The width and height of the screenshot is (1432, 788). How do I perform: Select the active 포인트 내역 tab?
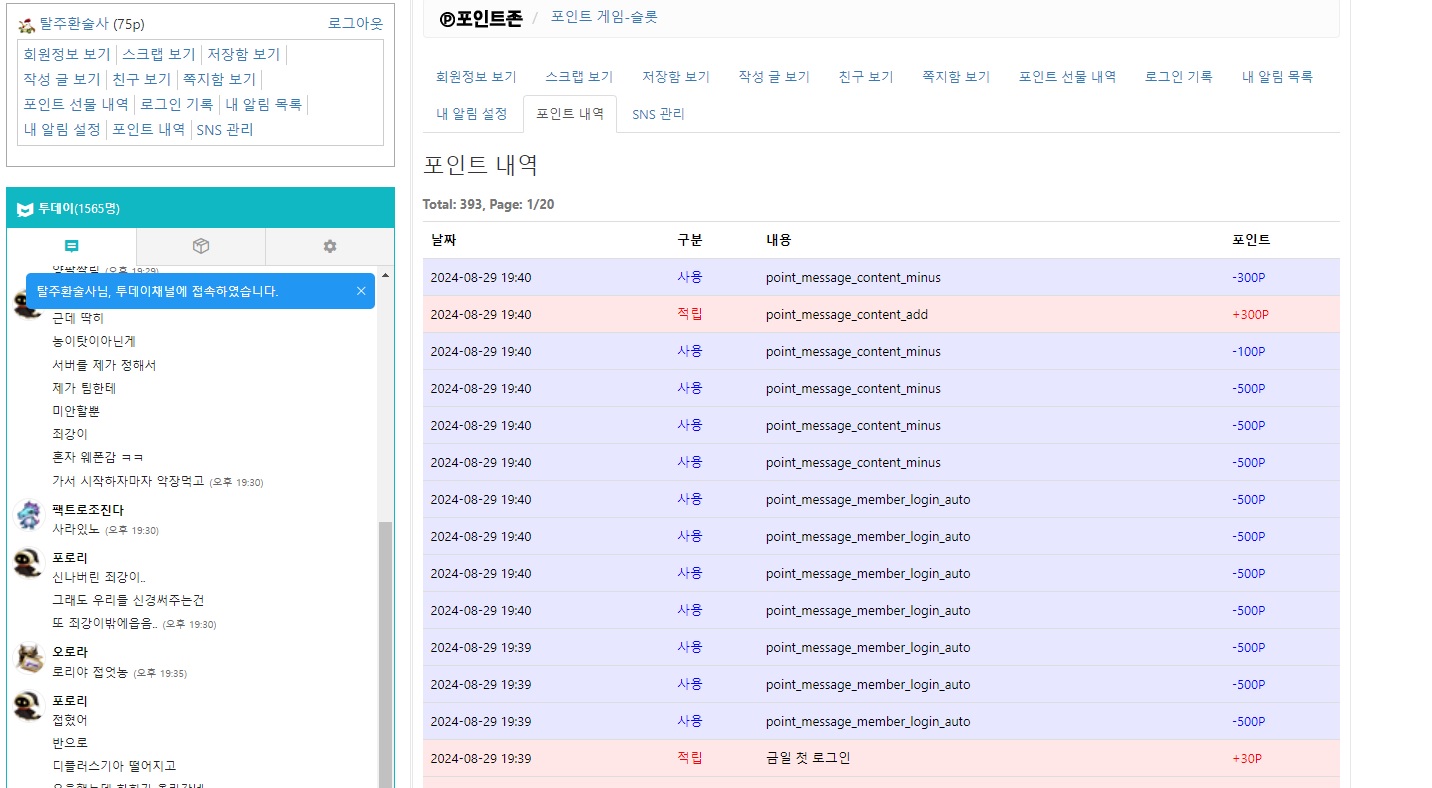point(570,114)
